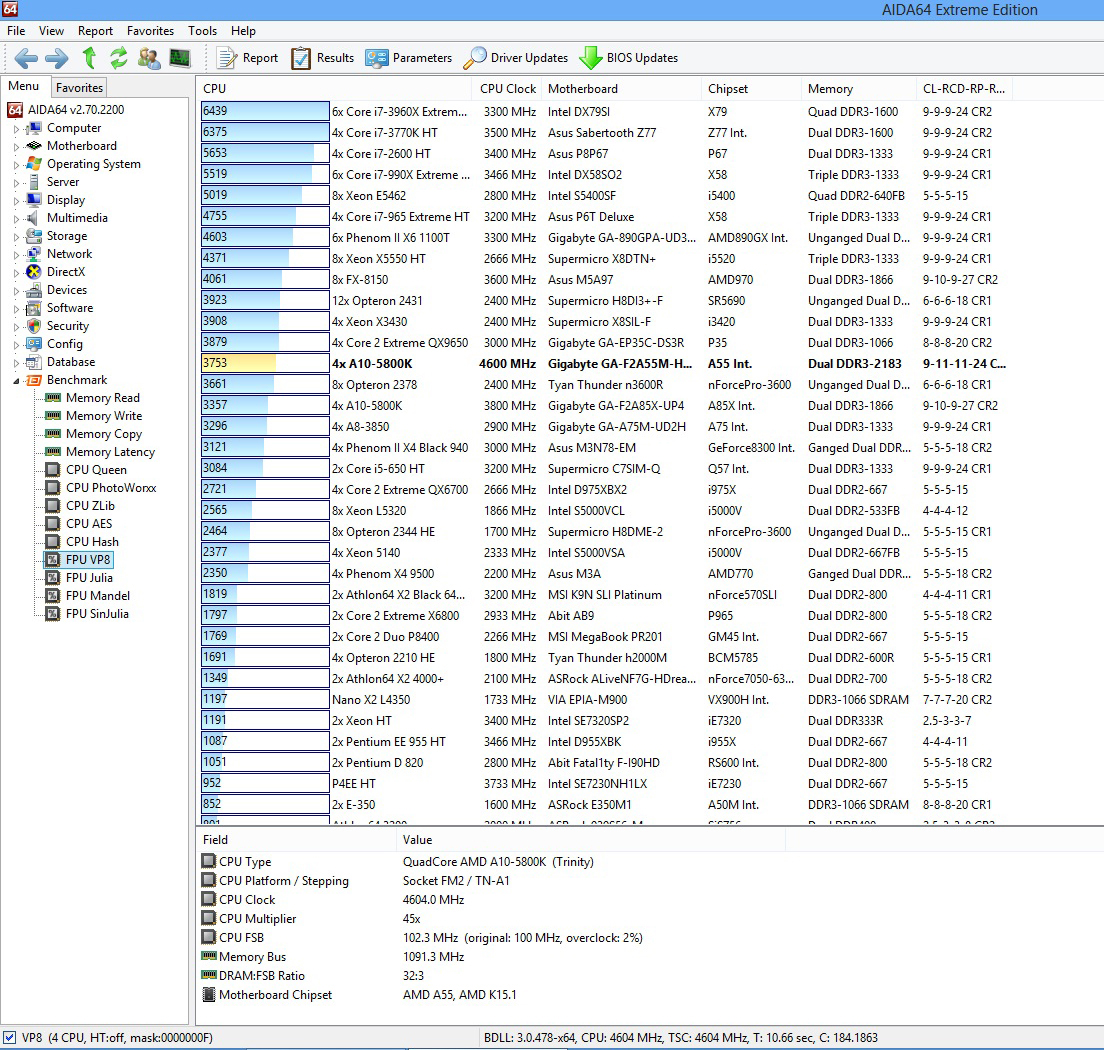
Task: Click the 6439 score bar
Action: pyautogui.click(x=265, y=111)
